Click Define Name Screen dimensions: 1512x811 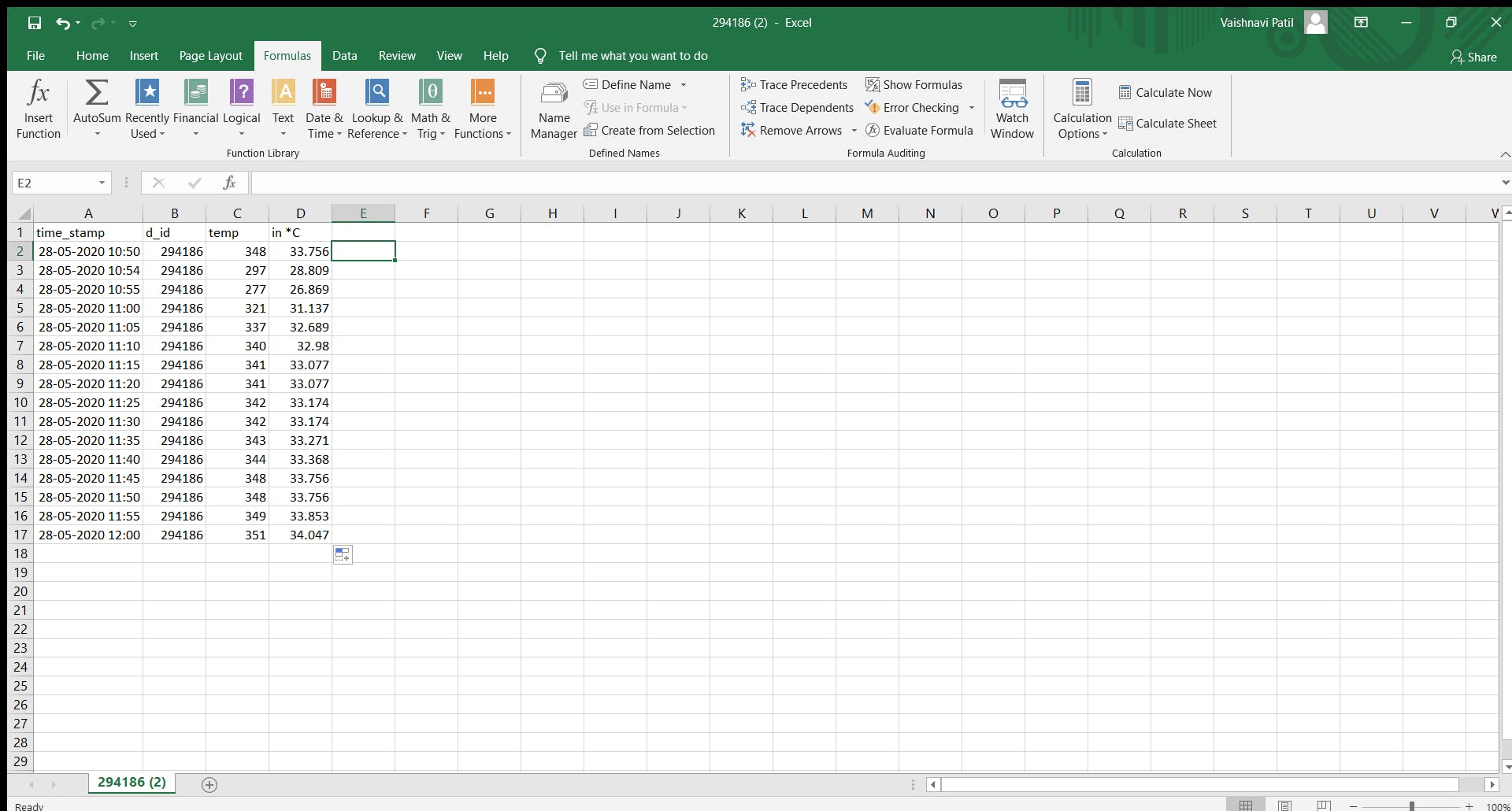click(x=628, y=84)
